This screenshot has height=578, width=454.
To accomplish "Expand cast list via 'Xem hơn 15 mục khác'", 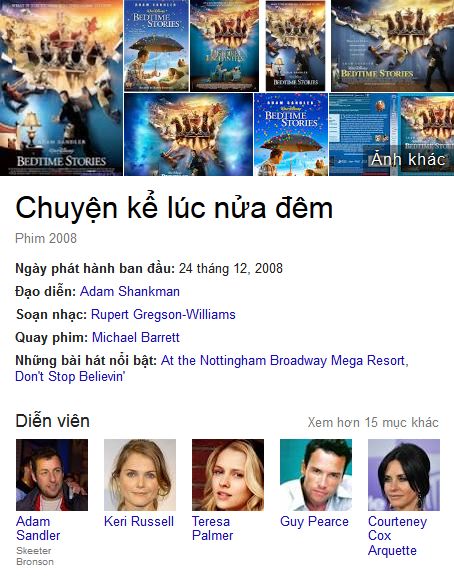I will 373,422.
